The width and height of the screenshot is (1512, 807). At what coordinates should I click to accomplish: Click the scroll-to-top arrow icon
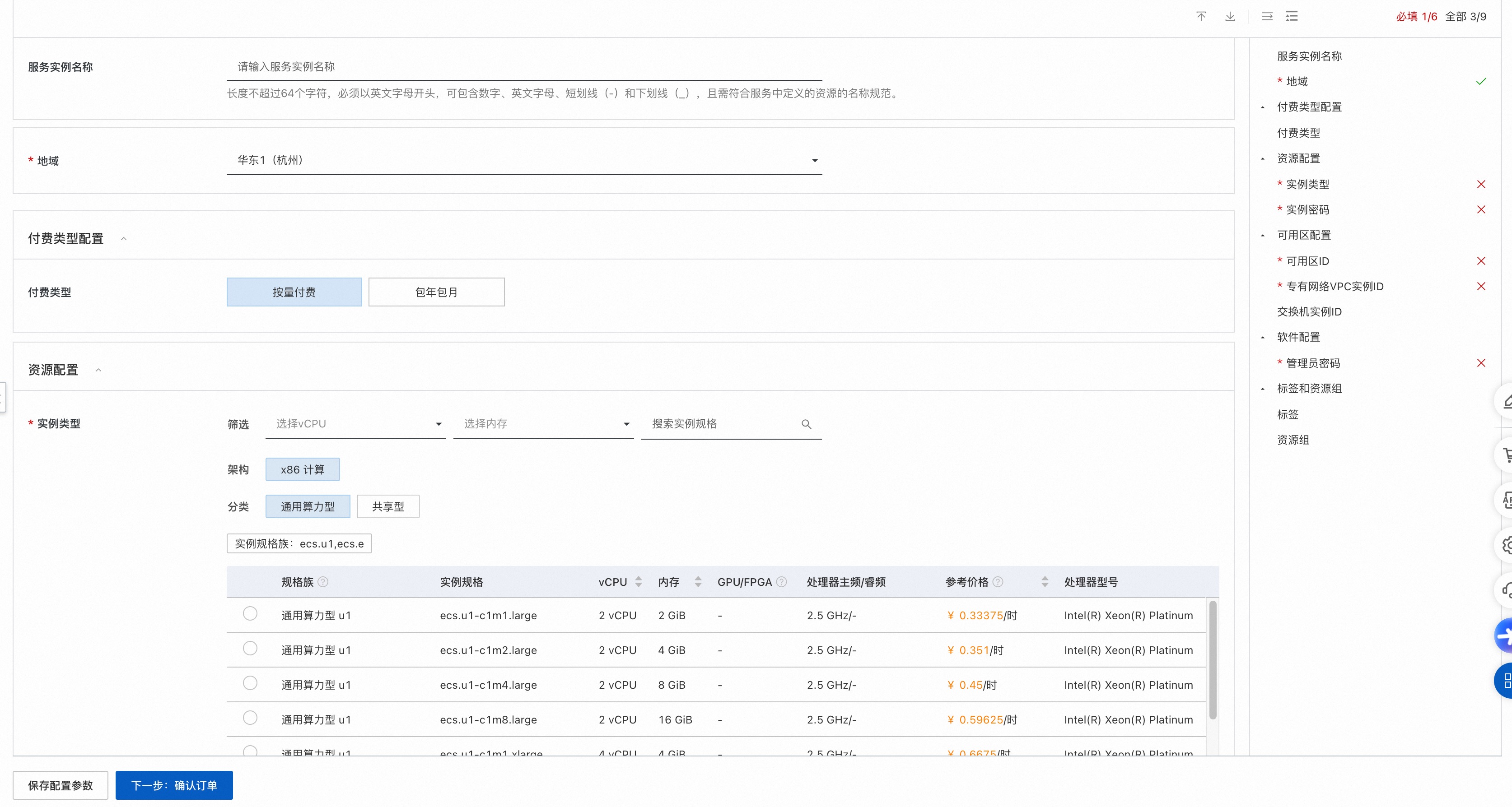click(1201, 16)
